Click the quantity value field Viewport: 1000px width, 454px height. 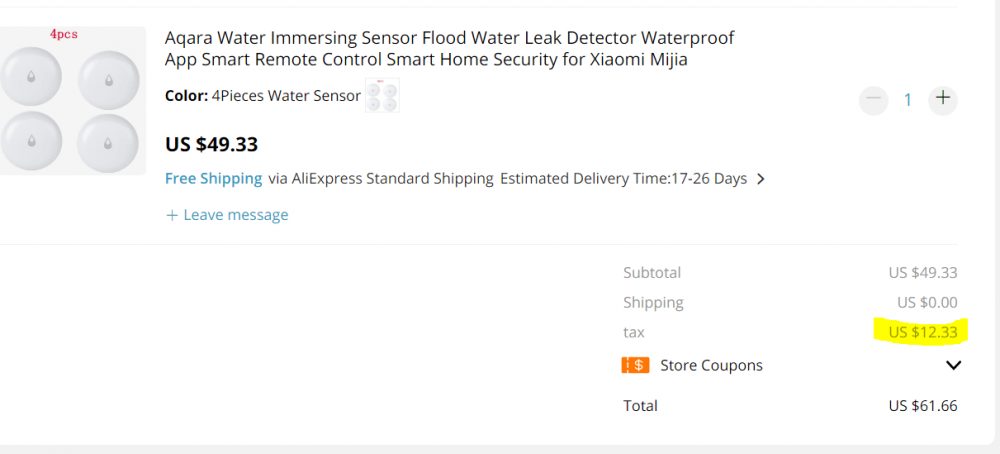(908, 100)
